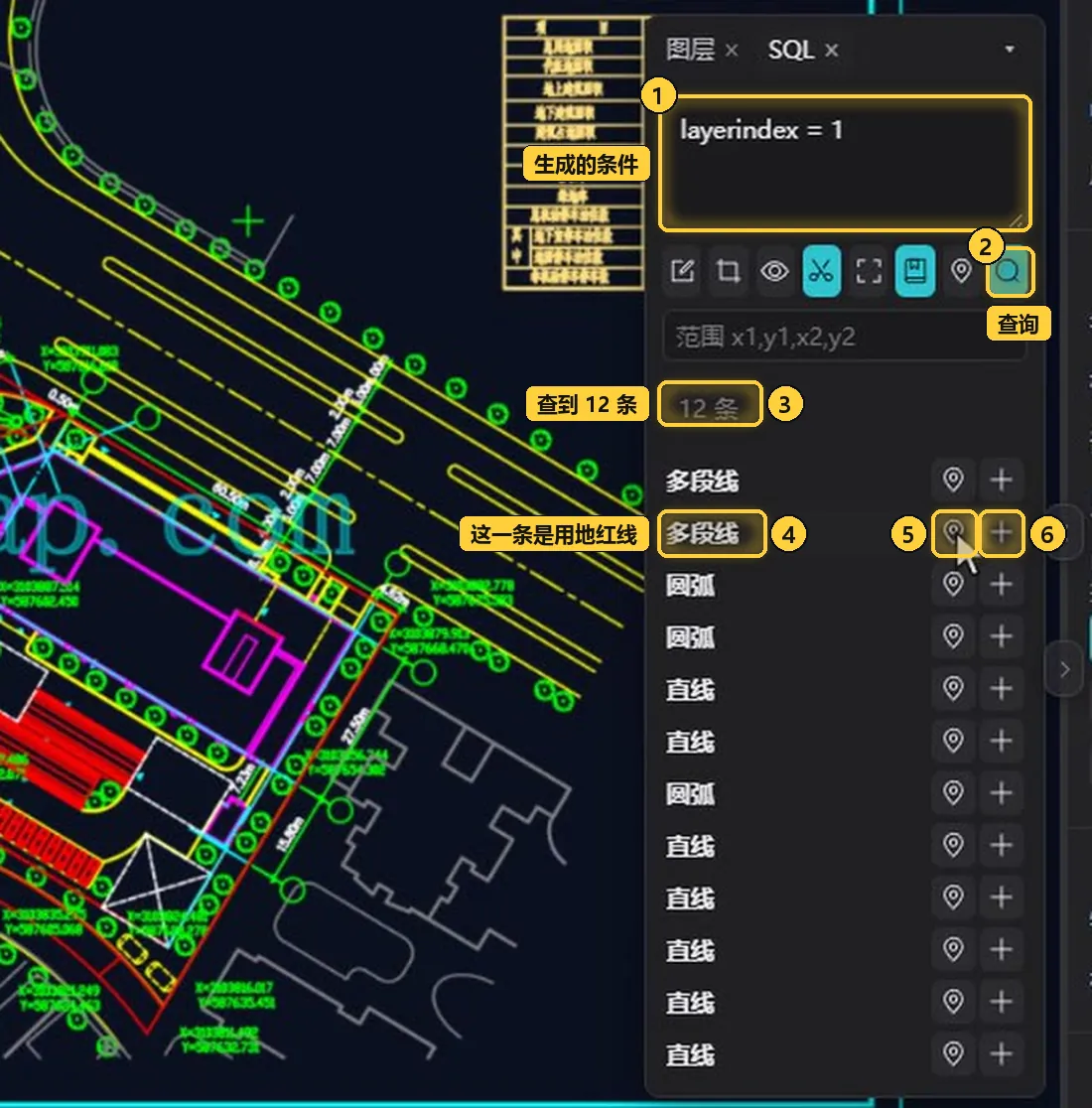Click the edit pencil icon in the SQL toolbar
1092x1108 pixels.
(682, 271)
